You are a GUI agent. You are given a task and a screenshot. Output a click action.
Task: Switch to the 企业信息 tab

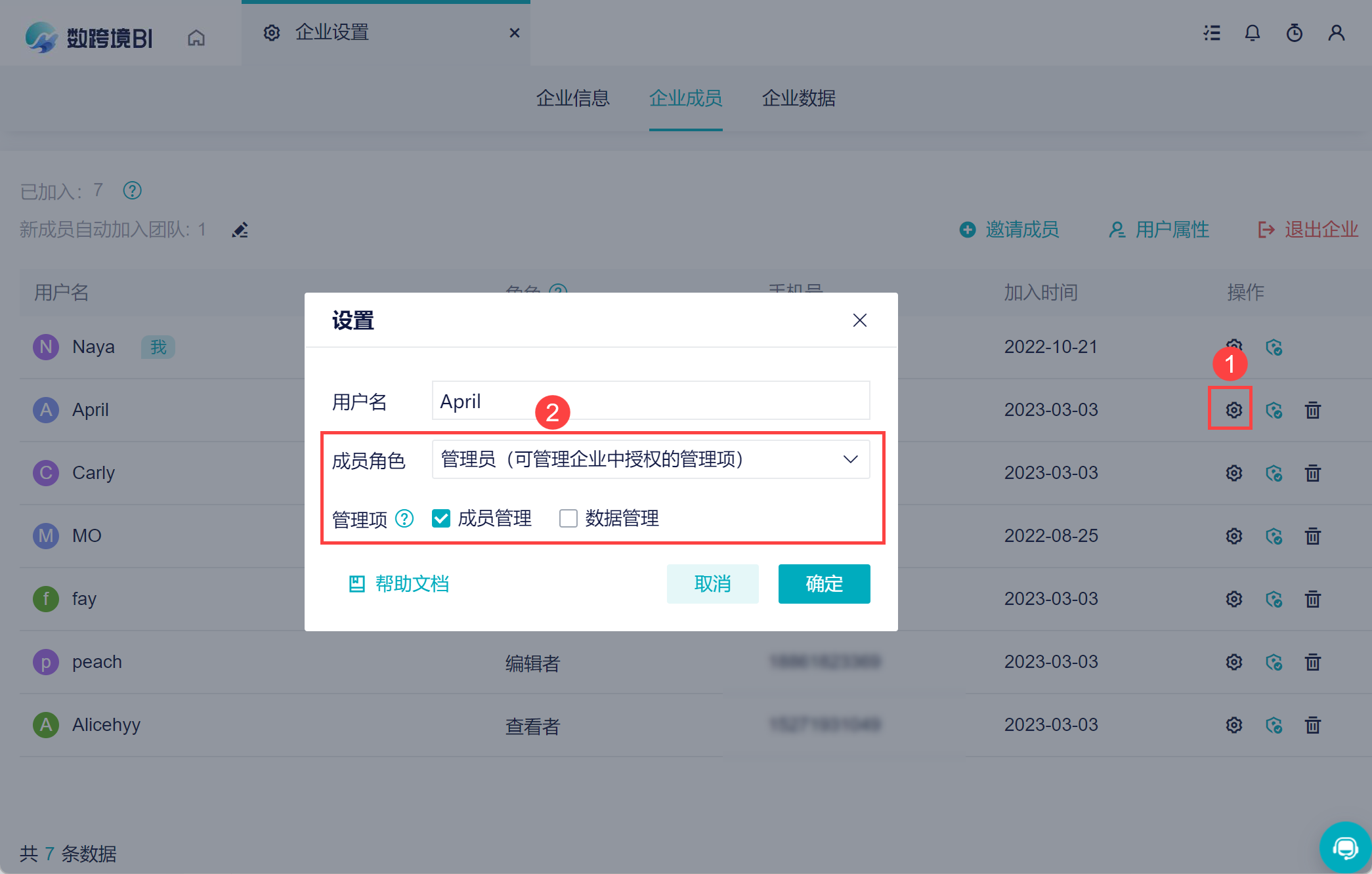[x=572, y=98]
